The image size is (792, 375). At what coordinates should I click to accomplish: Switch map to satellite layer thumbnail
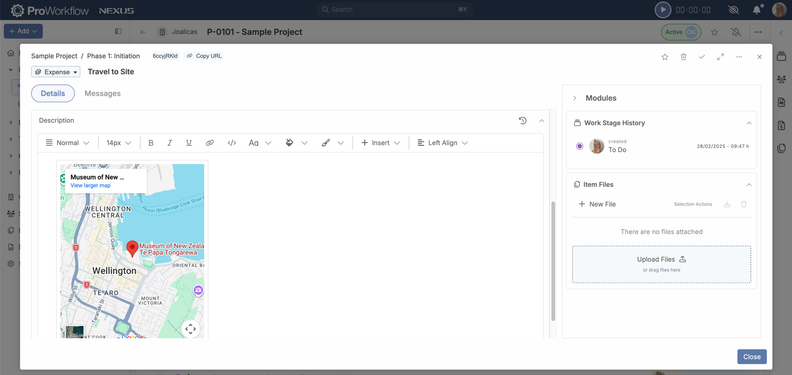pos(74,332)
